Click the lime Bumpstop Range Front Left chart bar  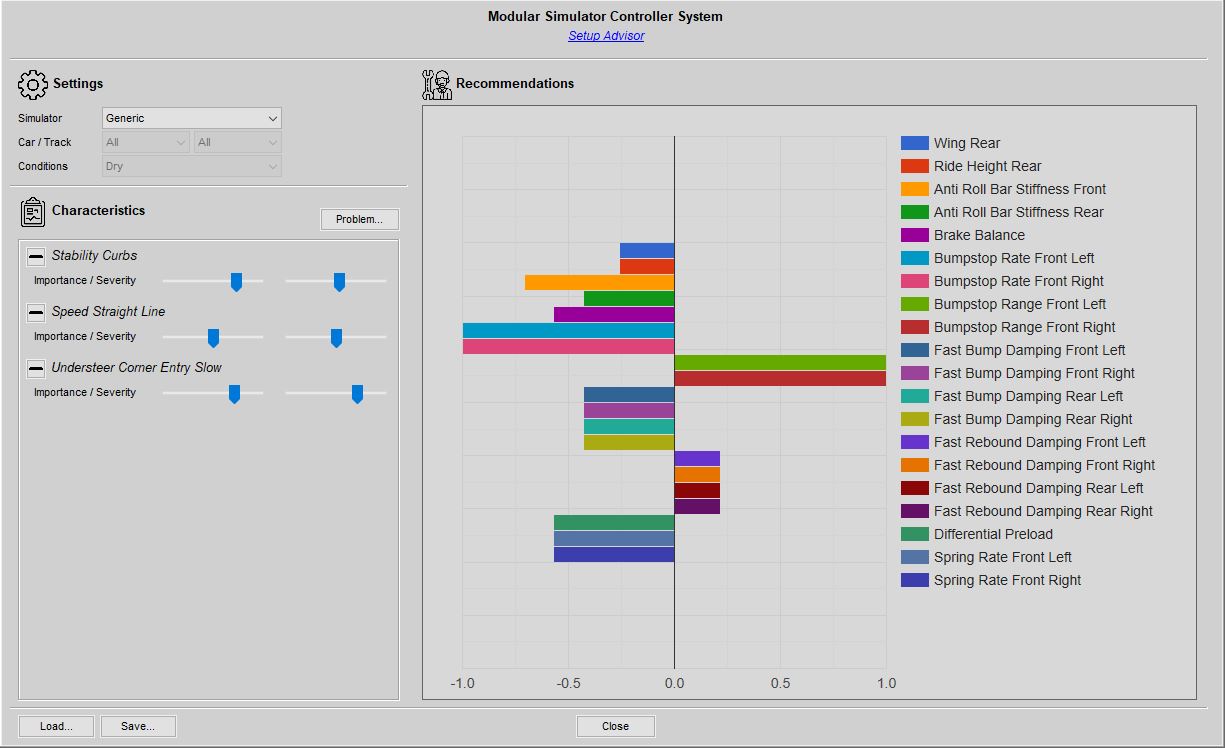780,362
